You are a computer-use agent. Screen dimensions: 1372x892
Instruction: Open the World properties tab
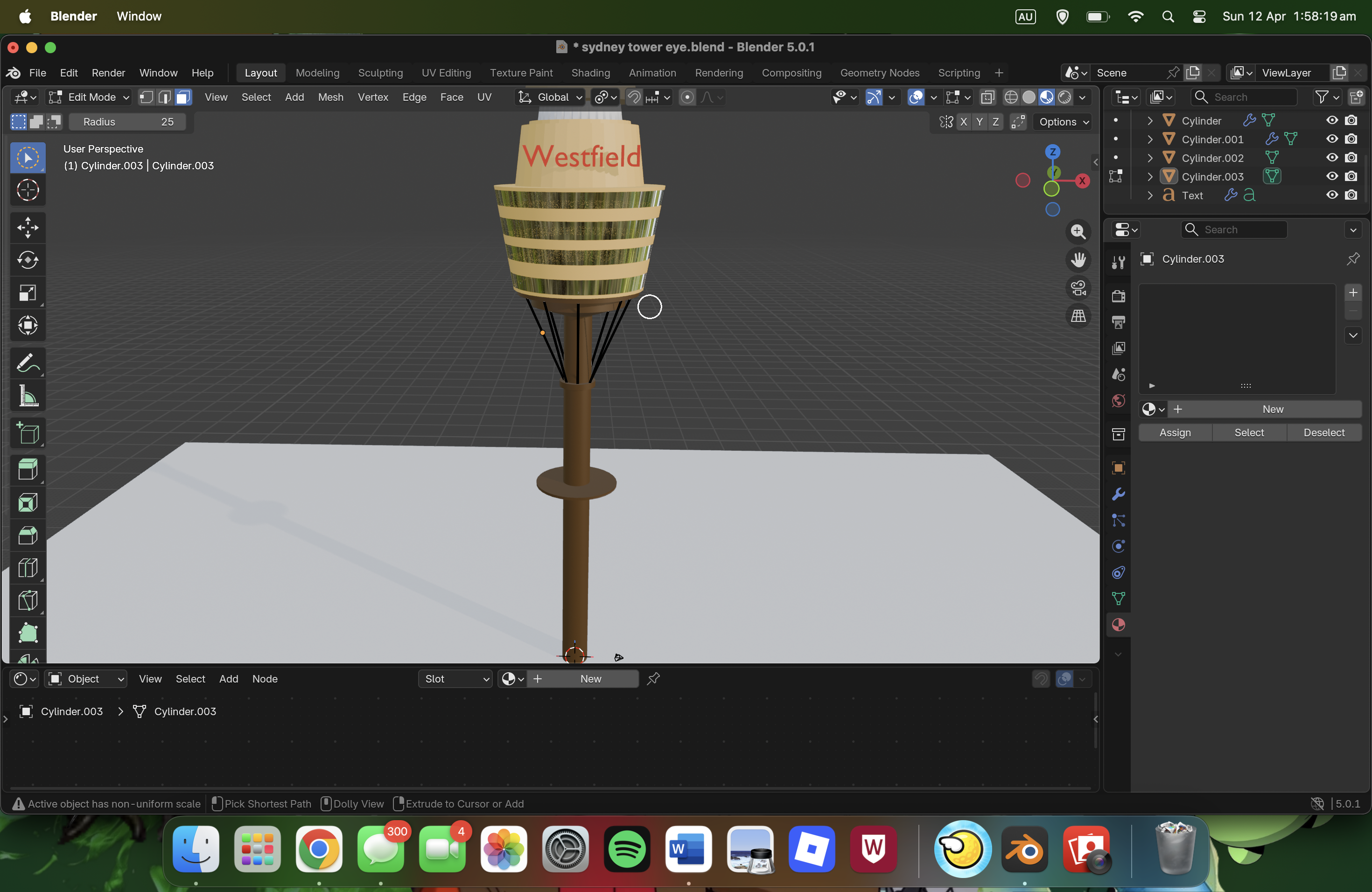[x=1118, y=400]
